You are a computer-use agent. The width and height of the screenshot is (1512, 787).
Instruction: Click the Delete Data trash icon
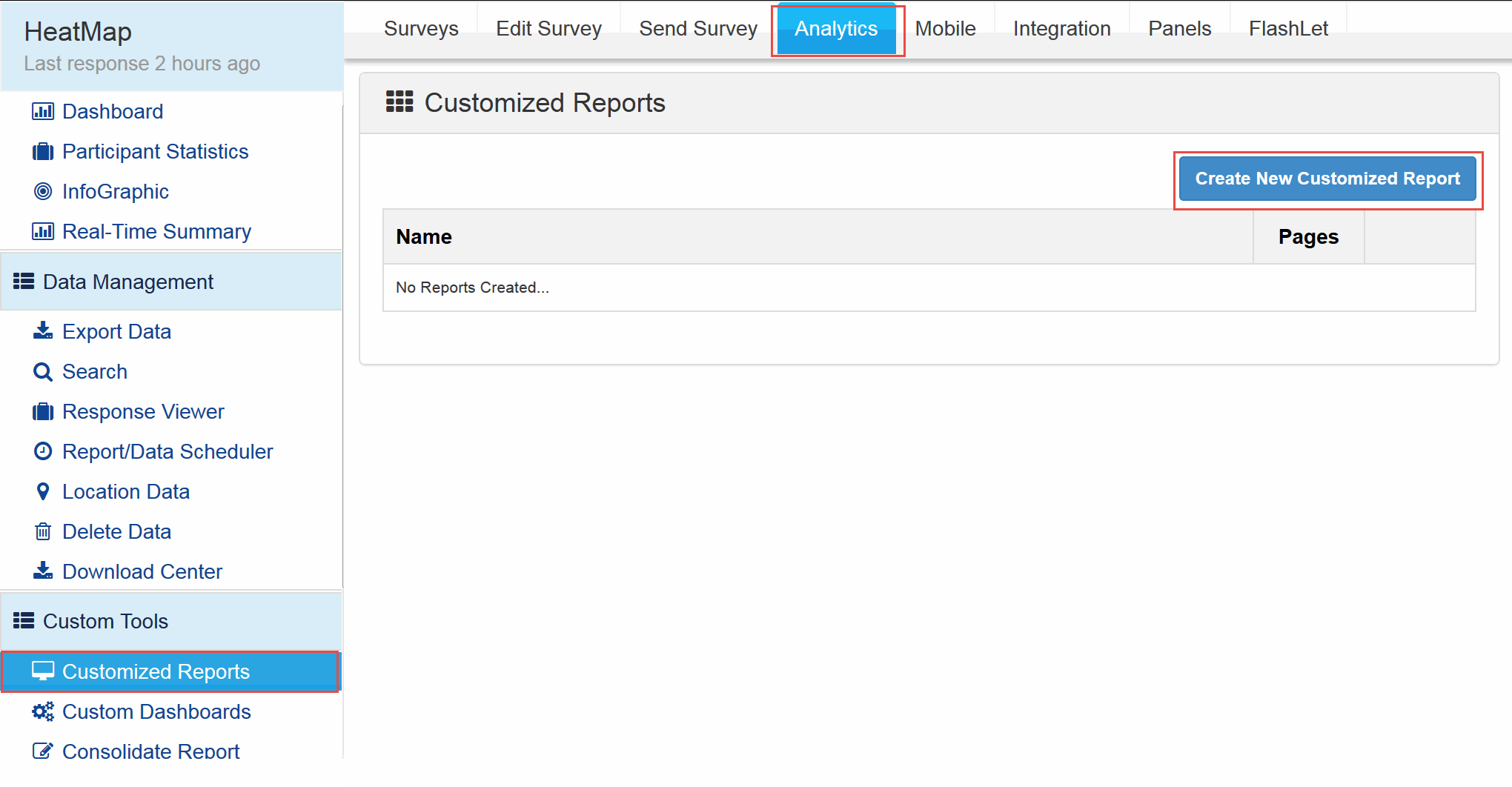pos(44,531)
